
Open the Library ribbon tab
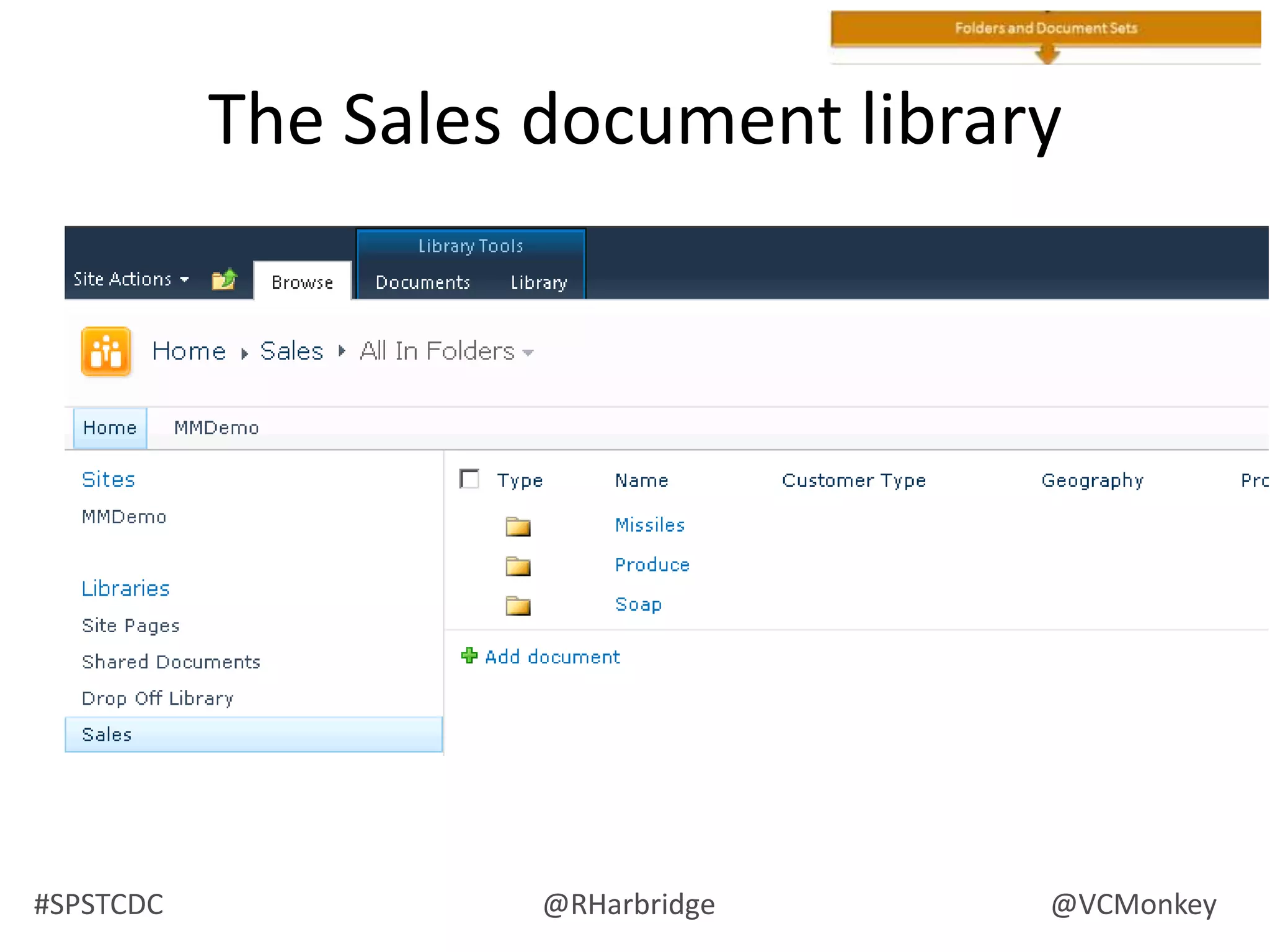(539, 283)
